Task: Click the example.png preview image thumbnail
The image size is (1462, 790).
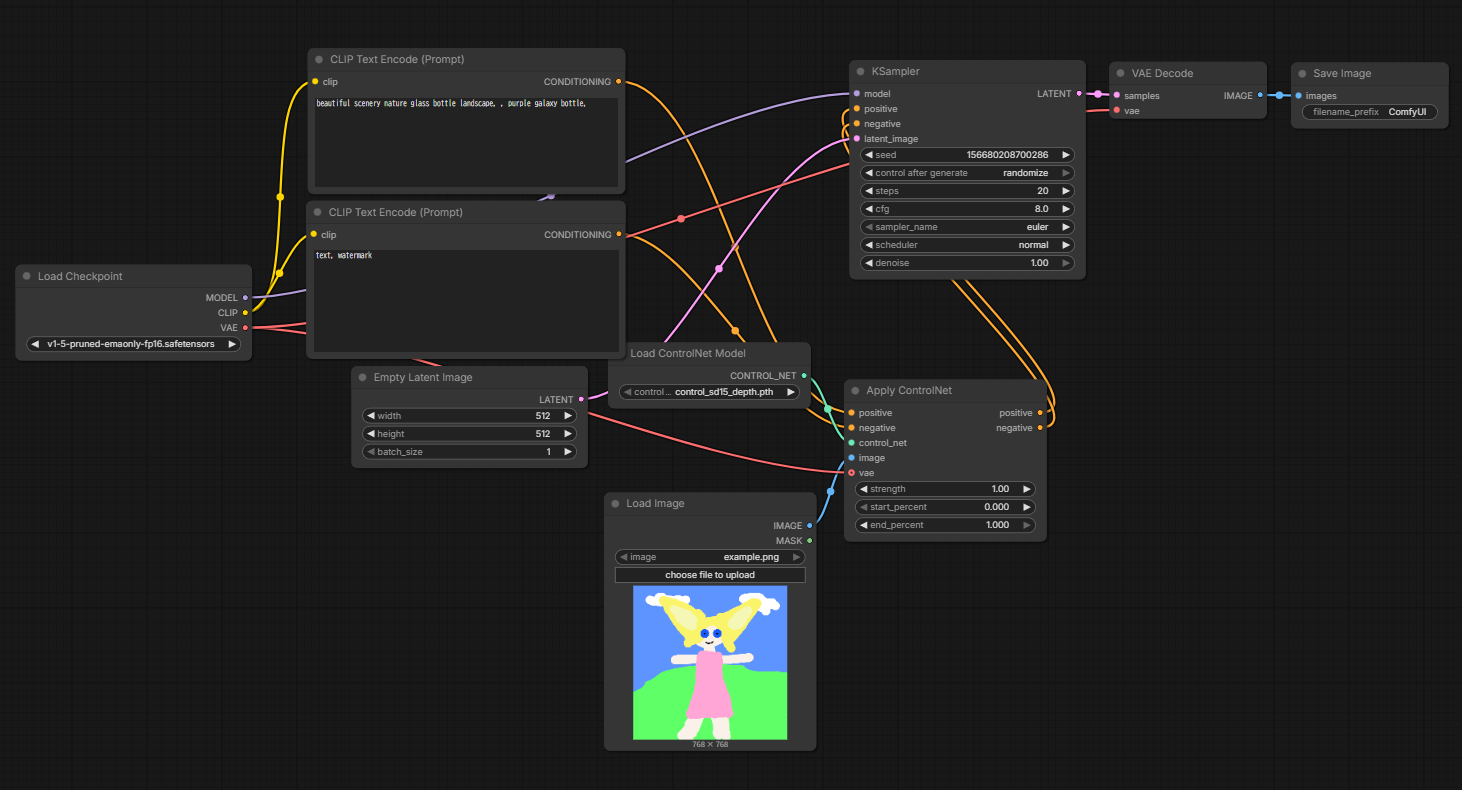Action: (709, 662)
